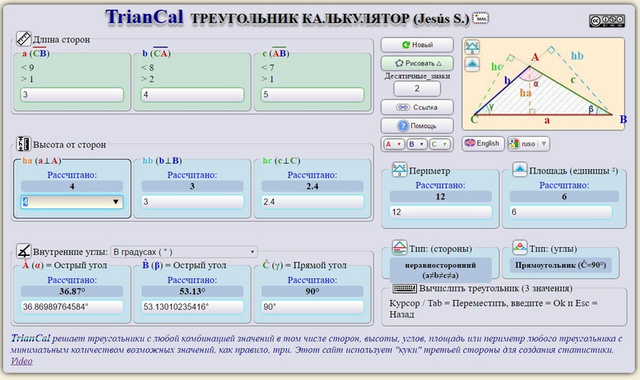Click the calculated hc value 2.4
This screenshot has height=380, width=640.
[x=312, y=186]
